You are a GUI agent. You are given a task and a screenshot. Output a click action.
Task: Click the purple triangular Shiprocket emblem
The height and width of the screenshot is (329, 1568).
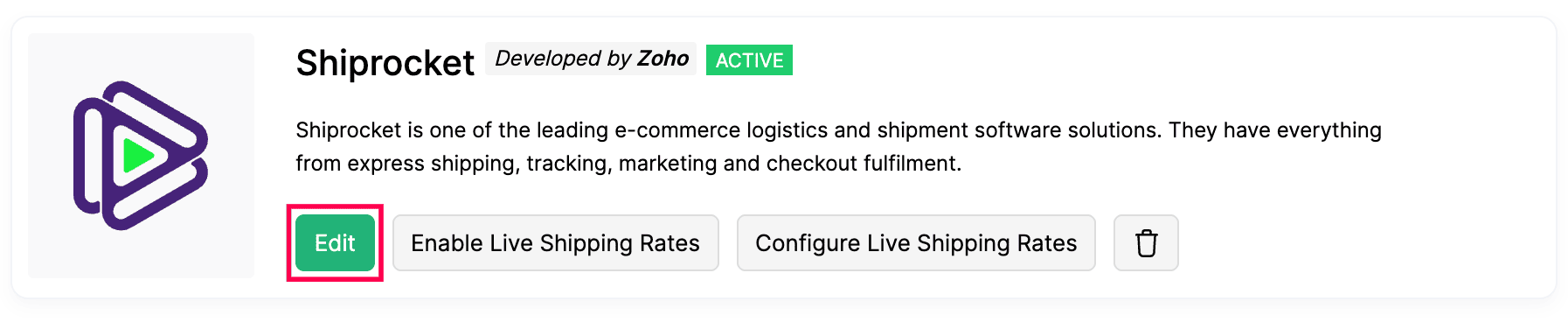(141, 156)
